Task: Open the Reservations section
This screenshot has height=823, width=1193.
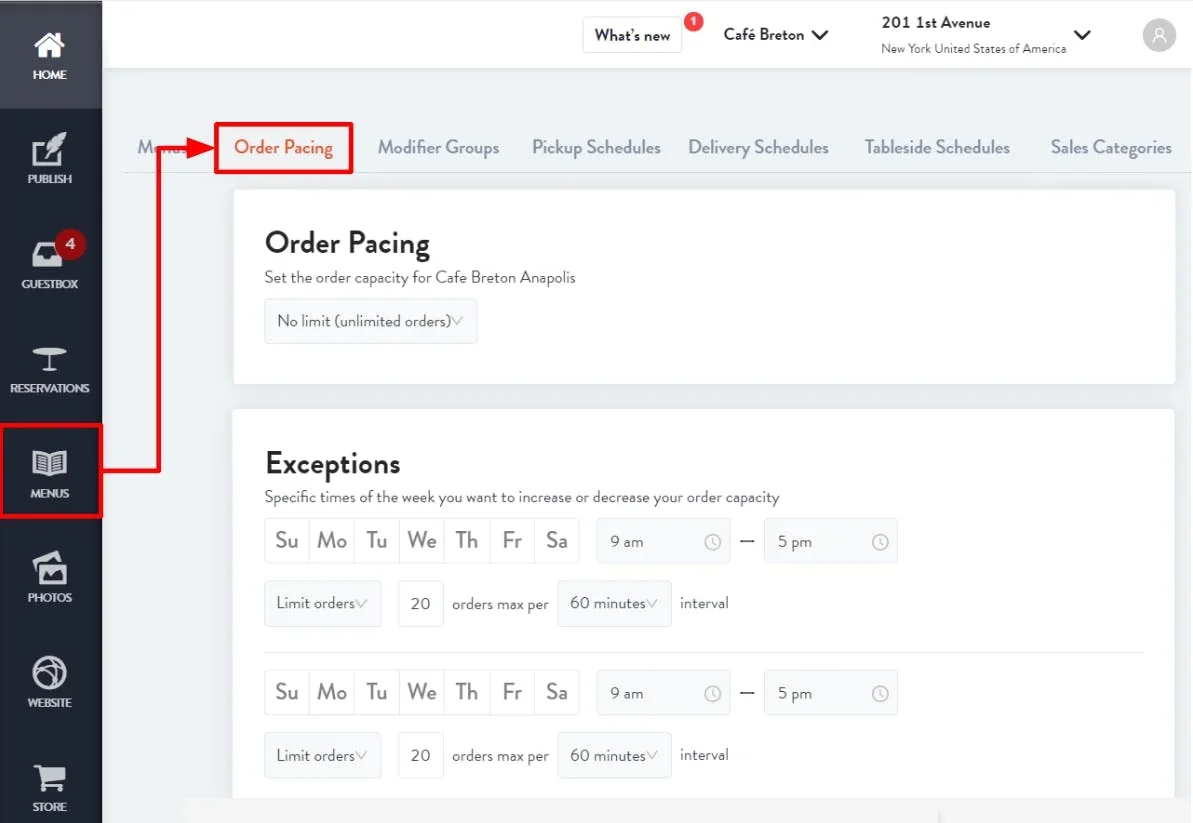Action: point(50,370)
